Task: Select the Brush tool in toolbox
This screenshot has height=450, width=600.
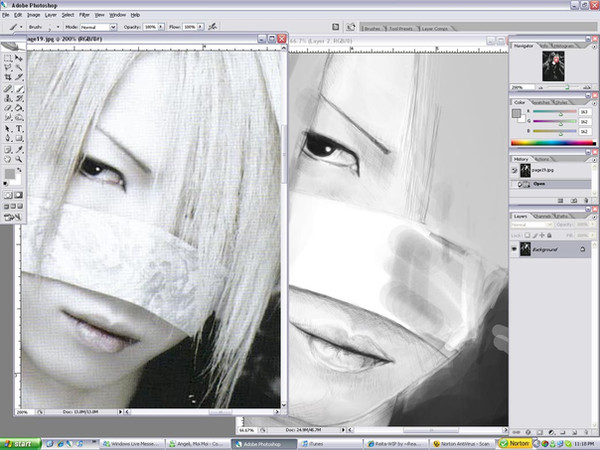Action: pos(19,89)
